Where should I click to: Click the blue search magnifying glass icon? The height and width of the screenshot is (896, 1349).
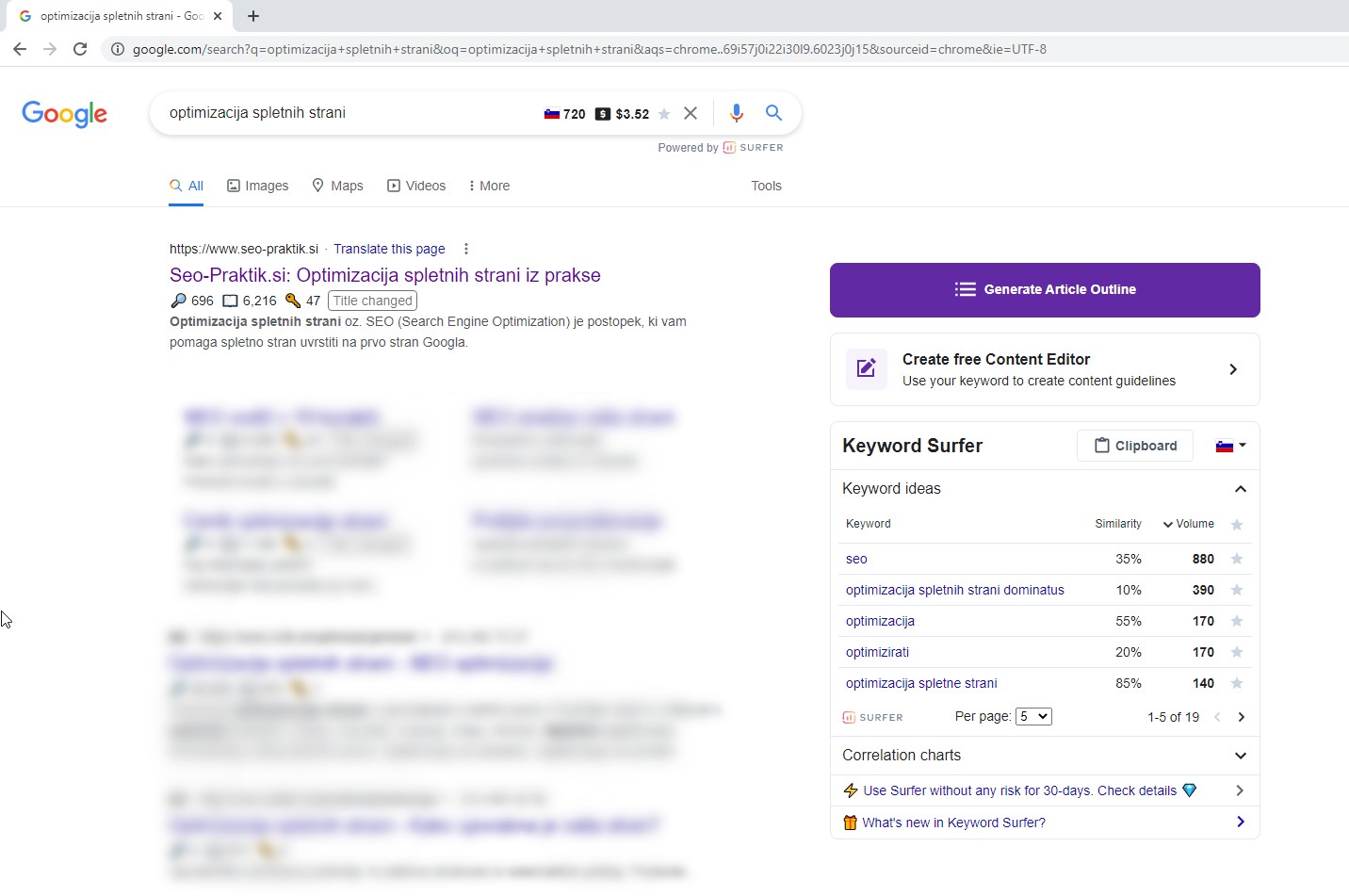(x=773, y=113)
